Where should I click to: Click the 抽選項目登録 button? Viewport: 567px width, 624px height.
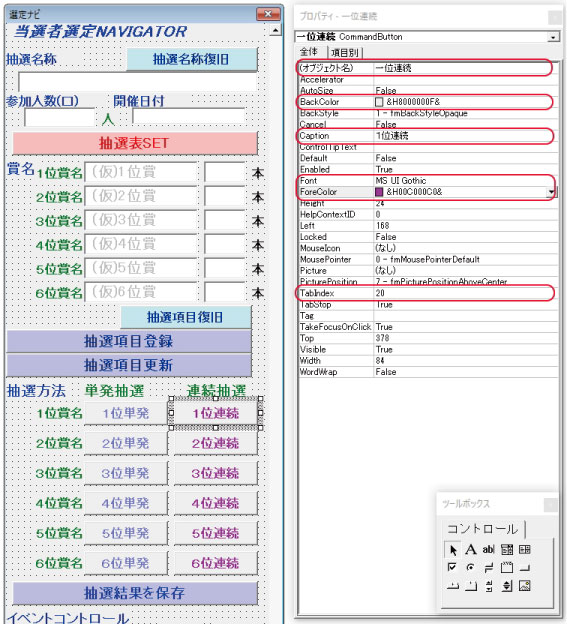pos(129,341)
